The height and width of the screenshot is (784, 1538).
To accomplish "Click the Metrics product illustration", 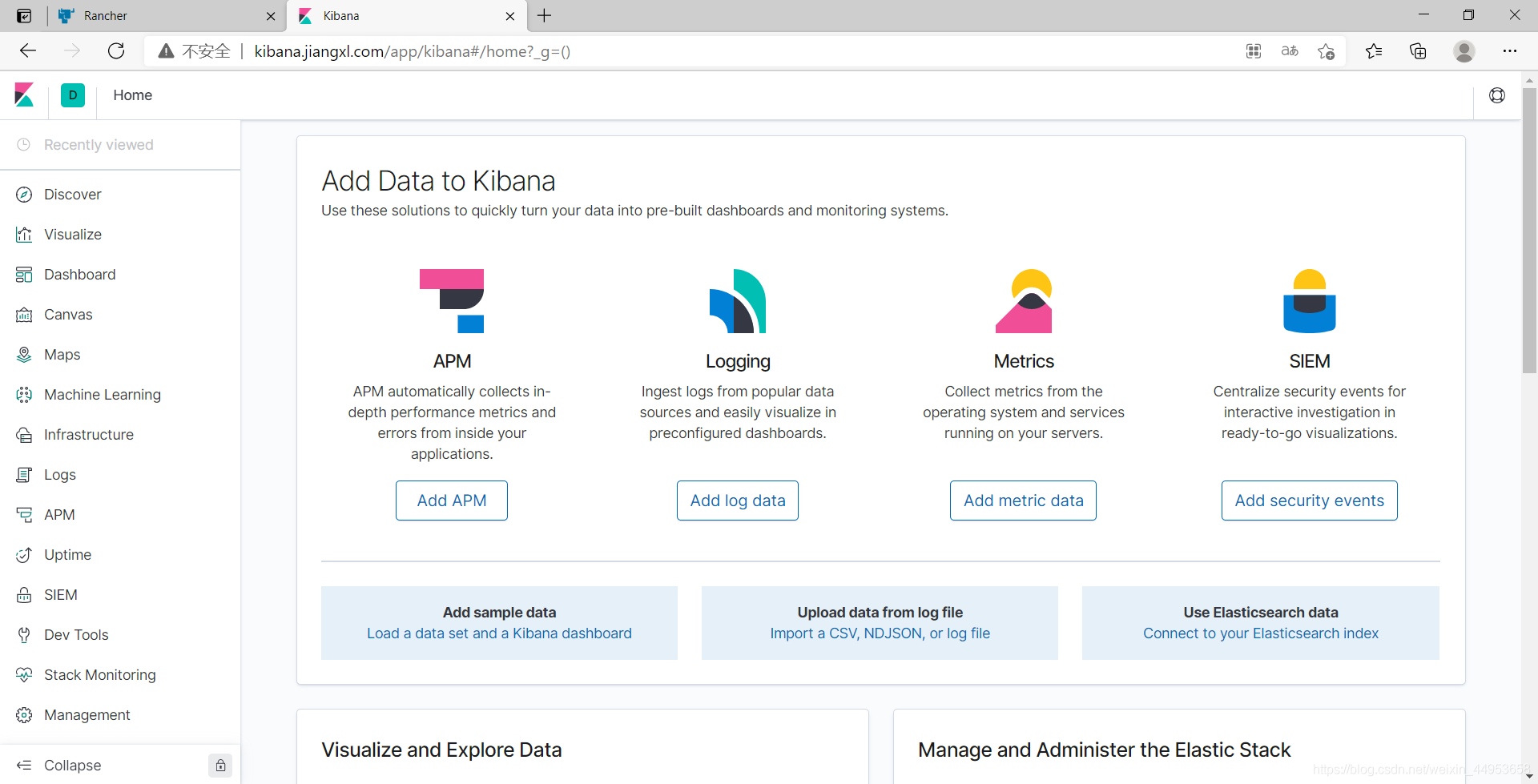I will click(1024, 301).
